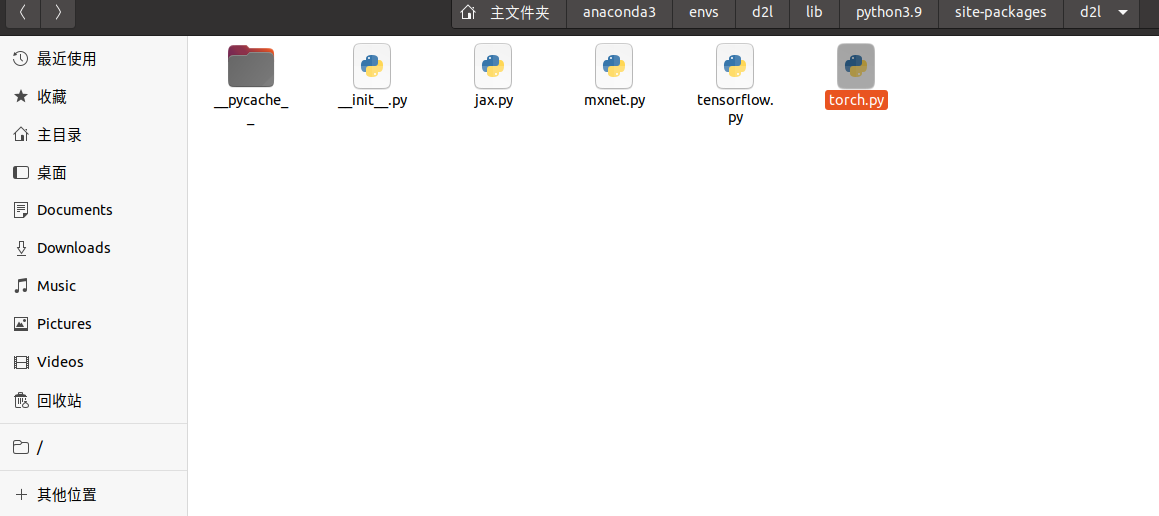This screenshot has width=1159, height=516.
Task: Click the star icon beside 收藏
Action: click(x=21, y=97)
